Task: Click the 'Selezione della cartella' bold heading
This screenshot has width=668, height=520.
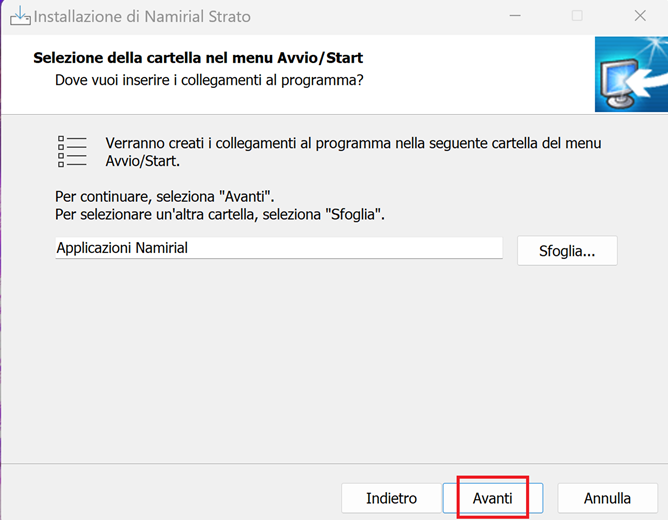Action: click(x=198, y=58)
